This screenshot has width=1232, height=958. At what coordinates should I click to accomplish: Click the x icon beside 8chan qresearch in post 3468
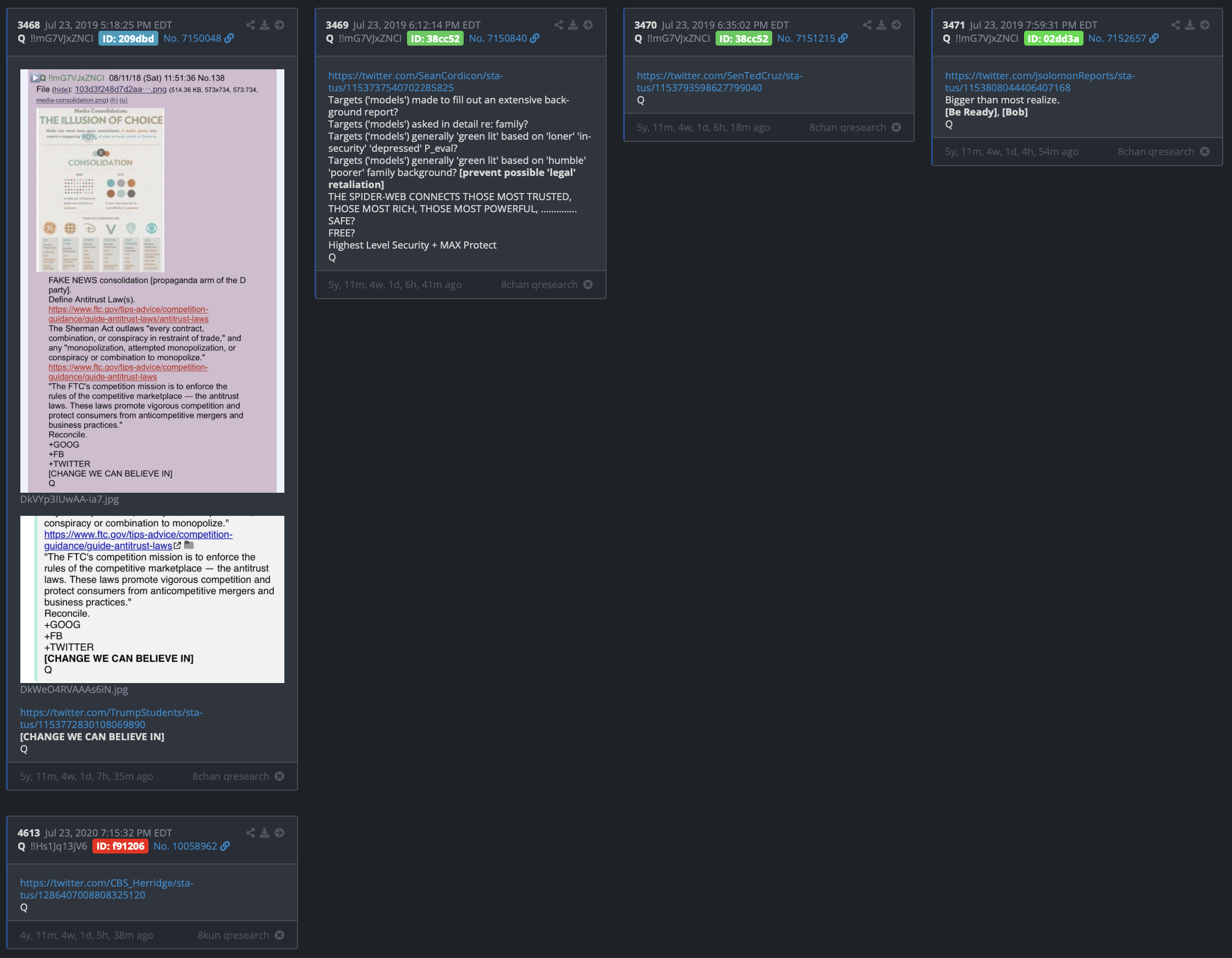coord(279,777)
